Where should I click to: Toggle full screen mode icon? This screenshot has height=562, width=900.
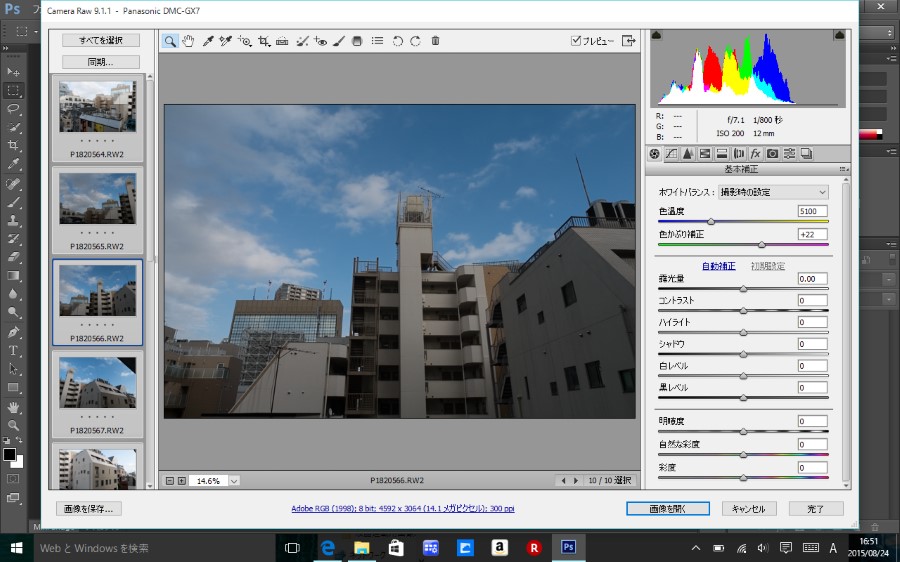coord(628,41)
